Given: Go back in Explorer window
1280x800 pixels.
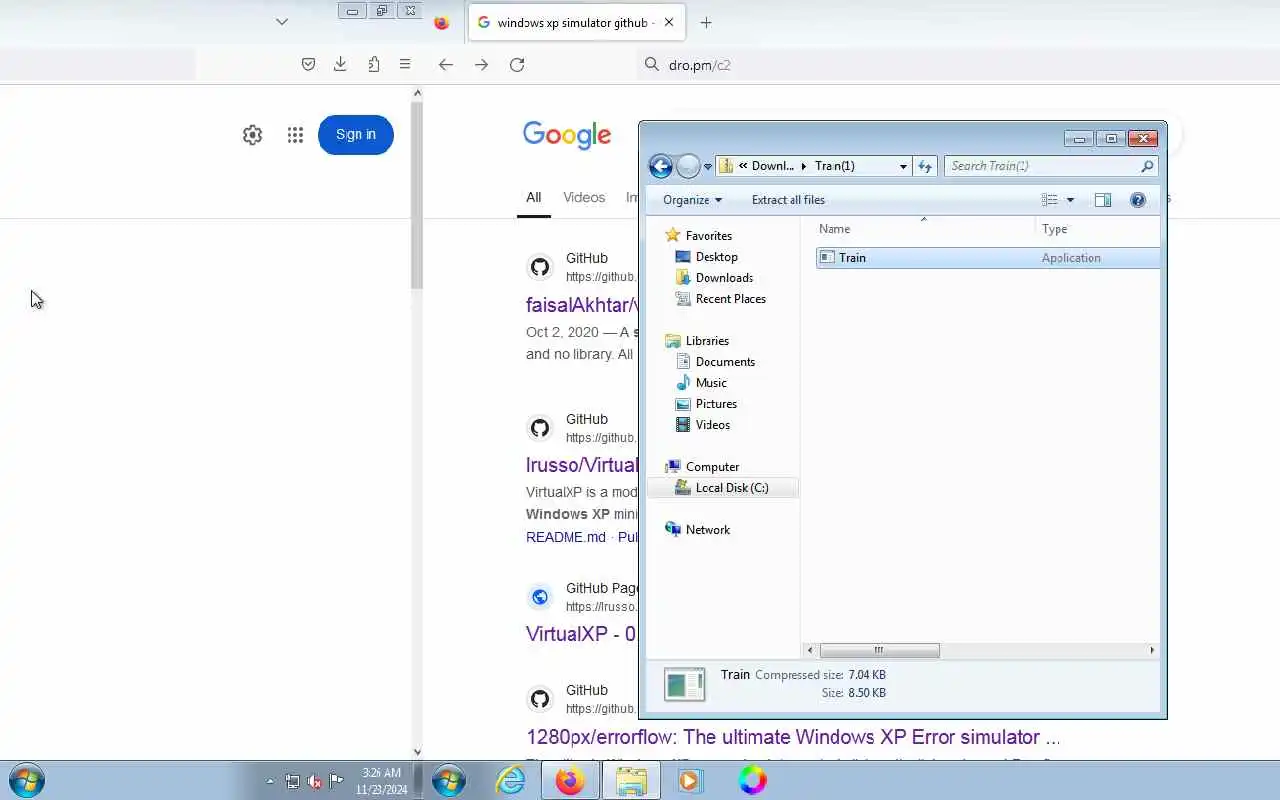Looking at the screenshot, I should [x=660, y=166].
